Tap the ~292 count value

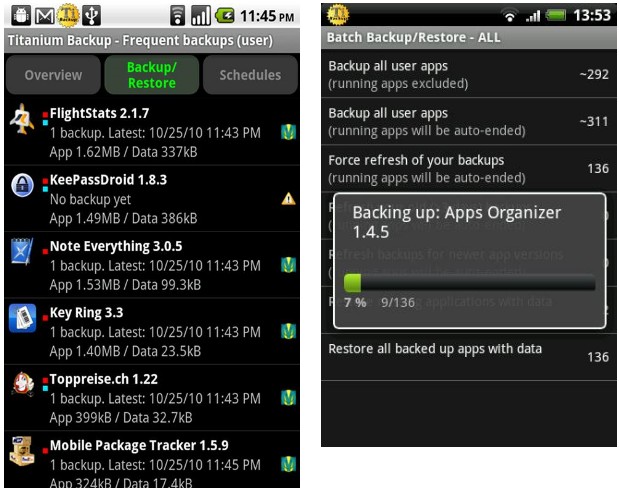pyautogui.click(x=594, y=74)
